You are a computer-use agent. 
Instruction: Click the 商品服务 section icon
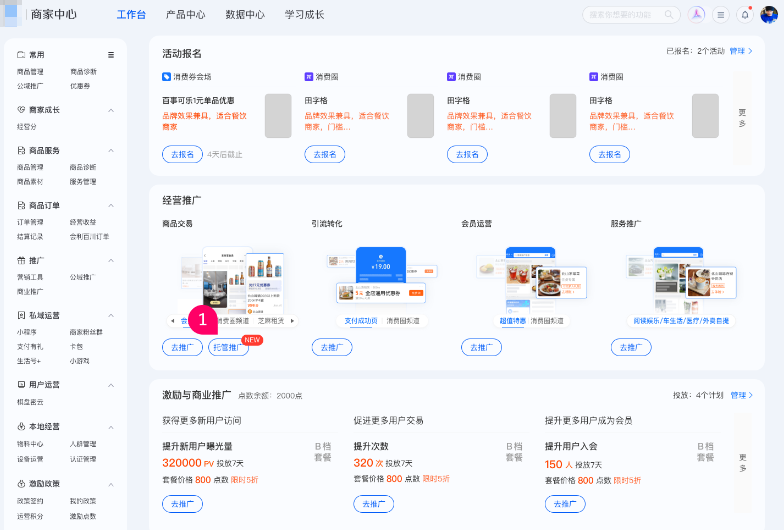tap(21, 150)
